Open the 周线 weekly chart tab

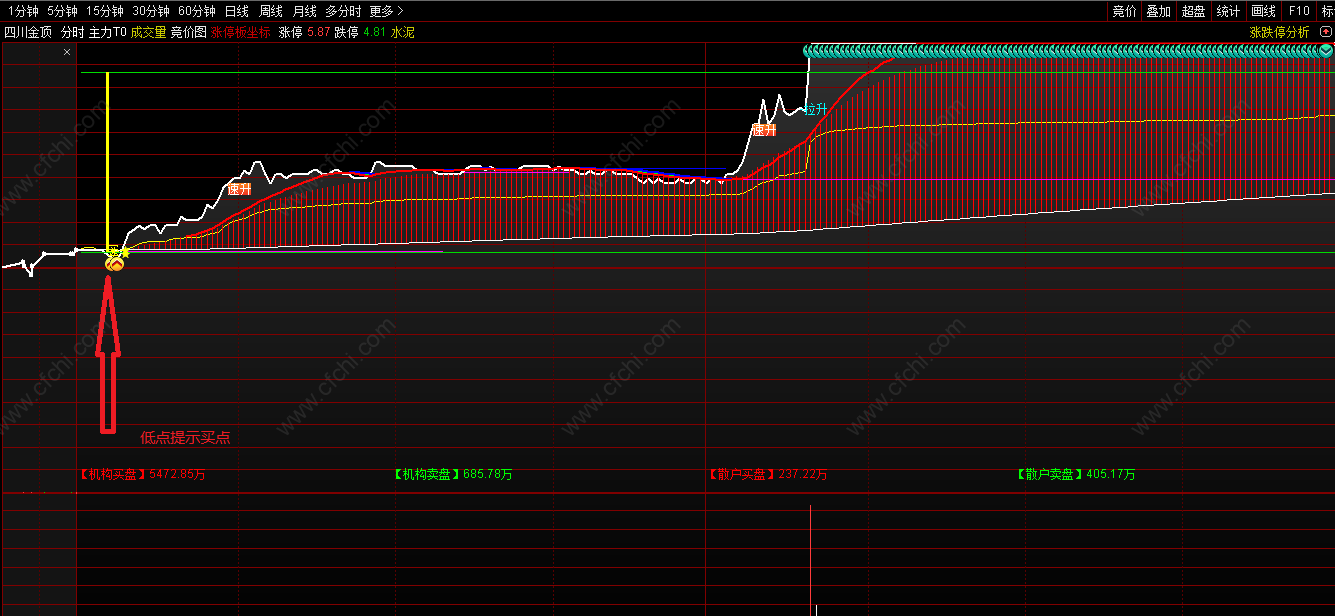click(x=271, y=11)
